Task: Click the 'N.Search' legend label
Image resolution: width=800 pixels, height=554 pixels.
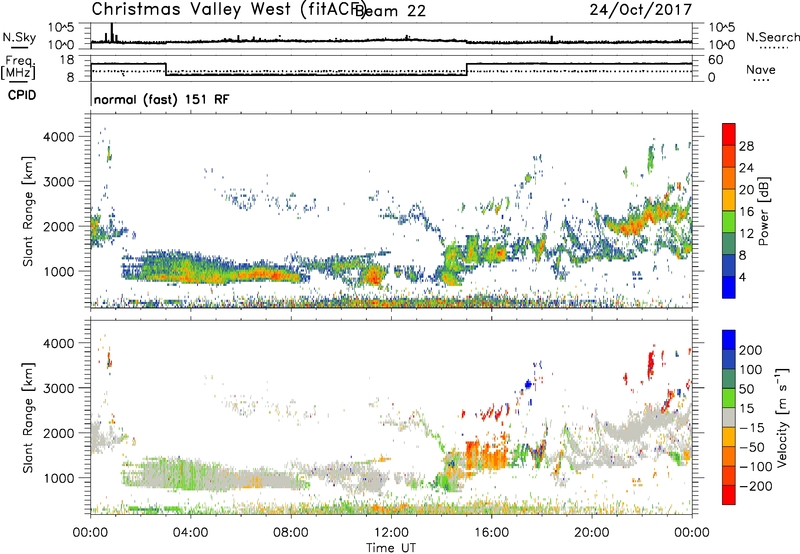Action: pyautogui.click(x=773, y=37)
